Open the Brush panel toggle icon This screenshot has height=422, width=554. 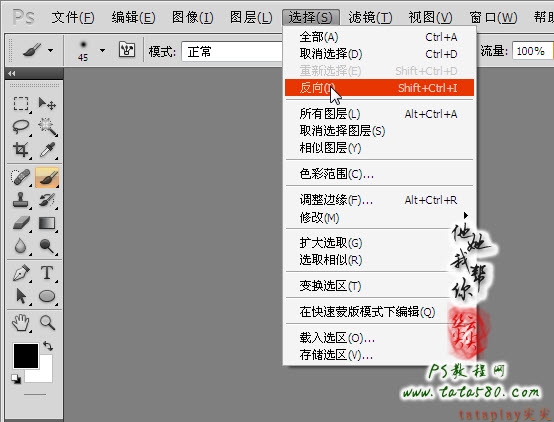127,49
